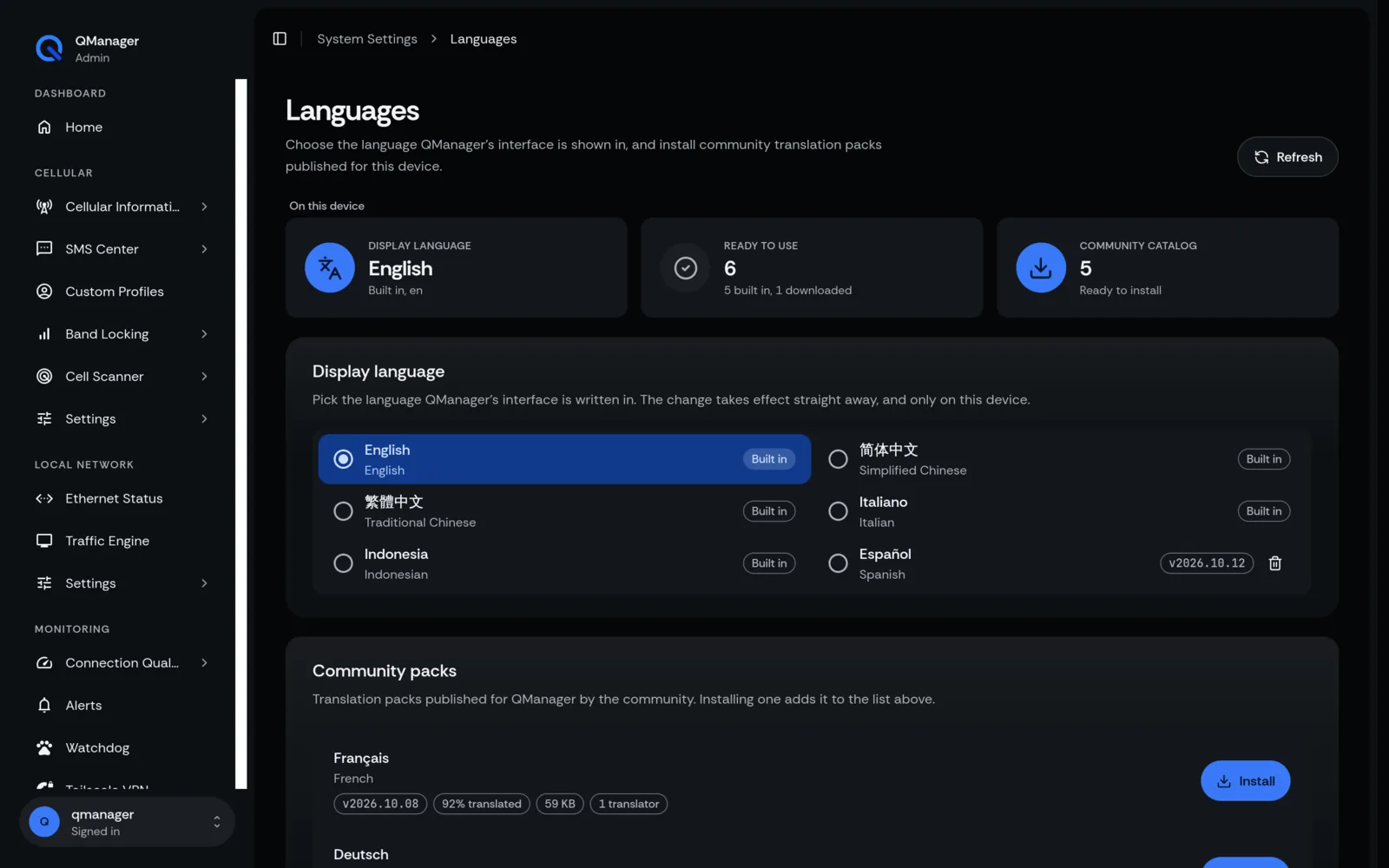This screenshot has width=1389, height=868.
Task: Click the Home house icon
Action: pyautogui.click(x=44, y=128)
